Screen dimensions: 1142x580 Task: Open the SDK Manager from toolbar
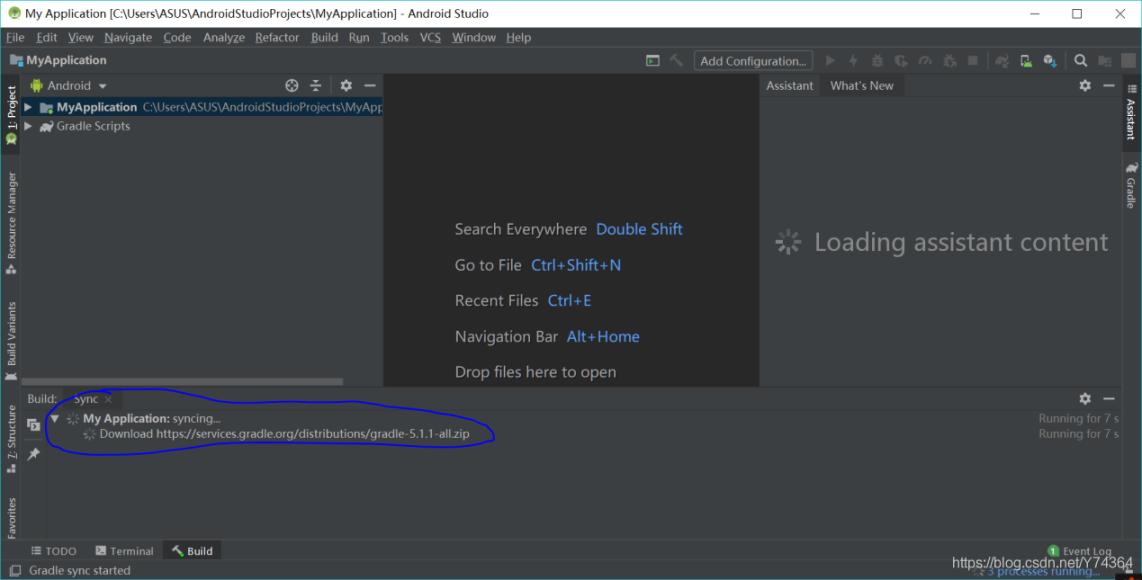tap(1049, 61)
